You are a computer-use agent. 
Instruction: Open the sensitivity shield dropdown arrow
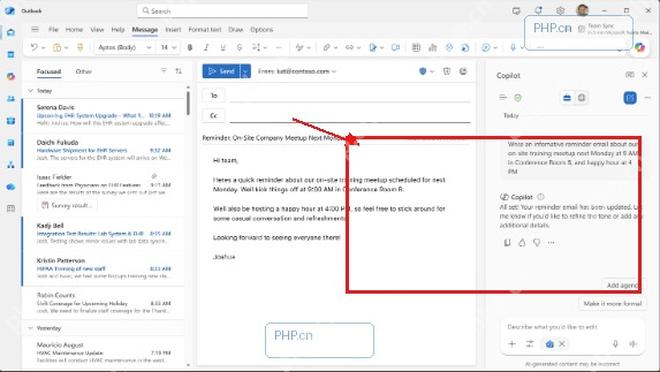point(432,72)
